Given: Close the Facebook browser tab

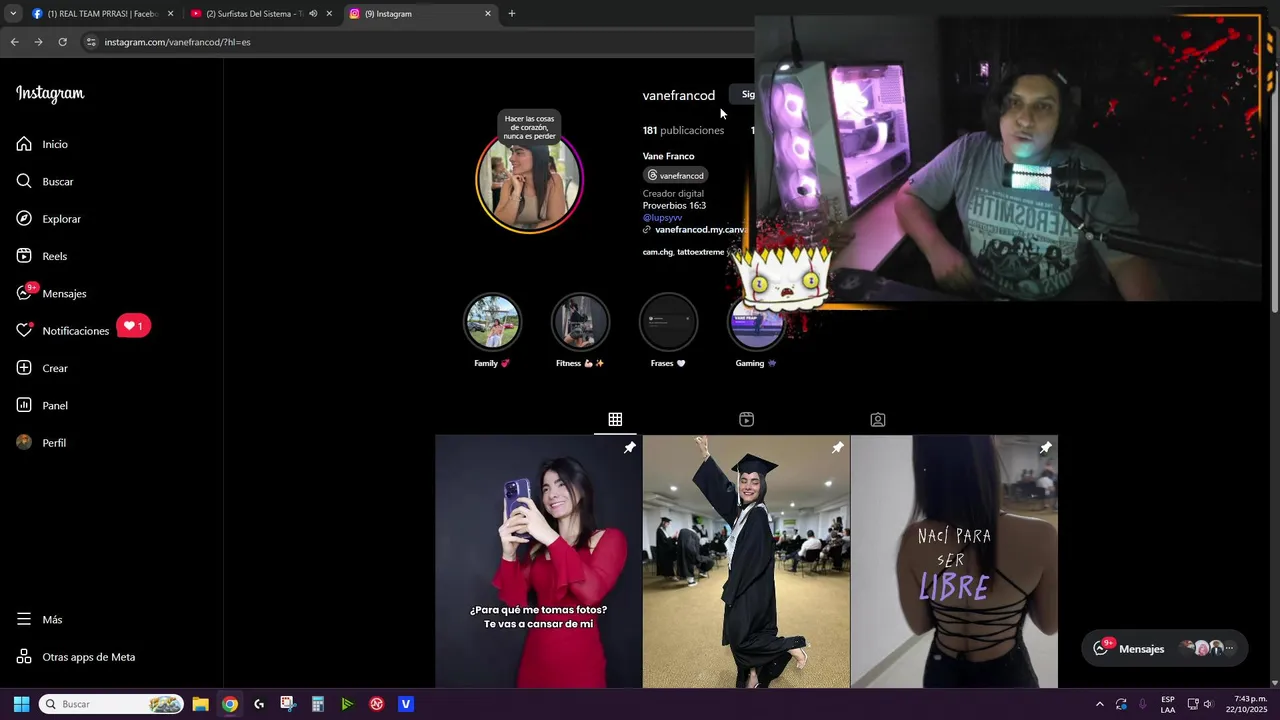Looking at the screenshot, I should point(170,14).
